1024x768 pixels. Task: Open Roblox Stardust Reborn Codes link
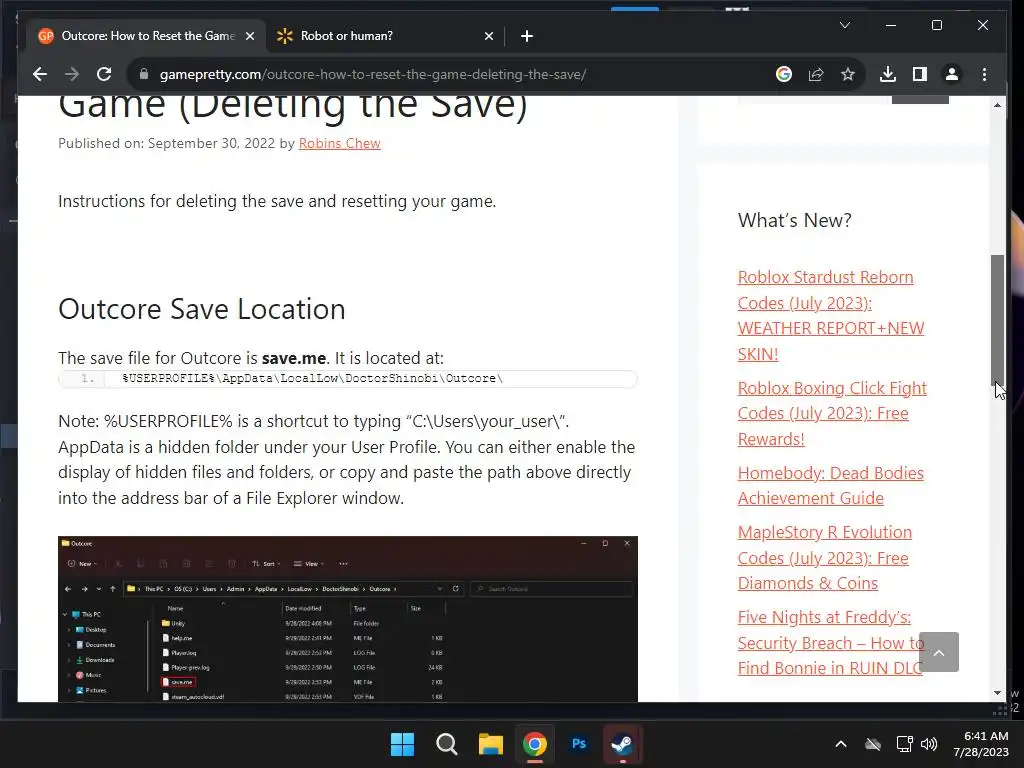point(831,315)
